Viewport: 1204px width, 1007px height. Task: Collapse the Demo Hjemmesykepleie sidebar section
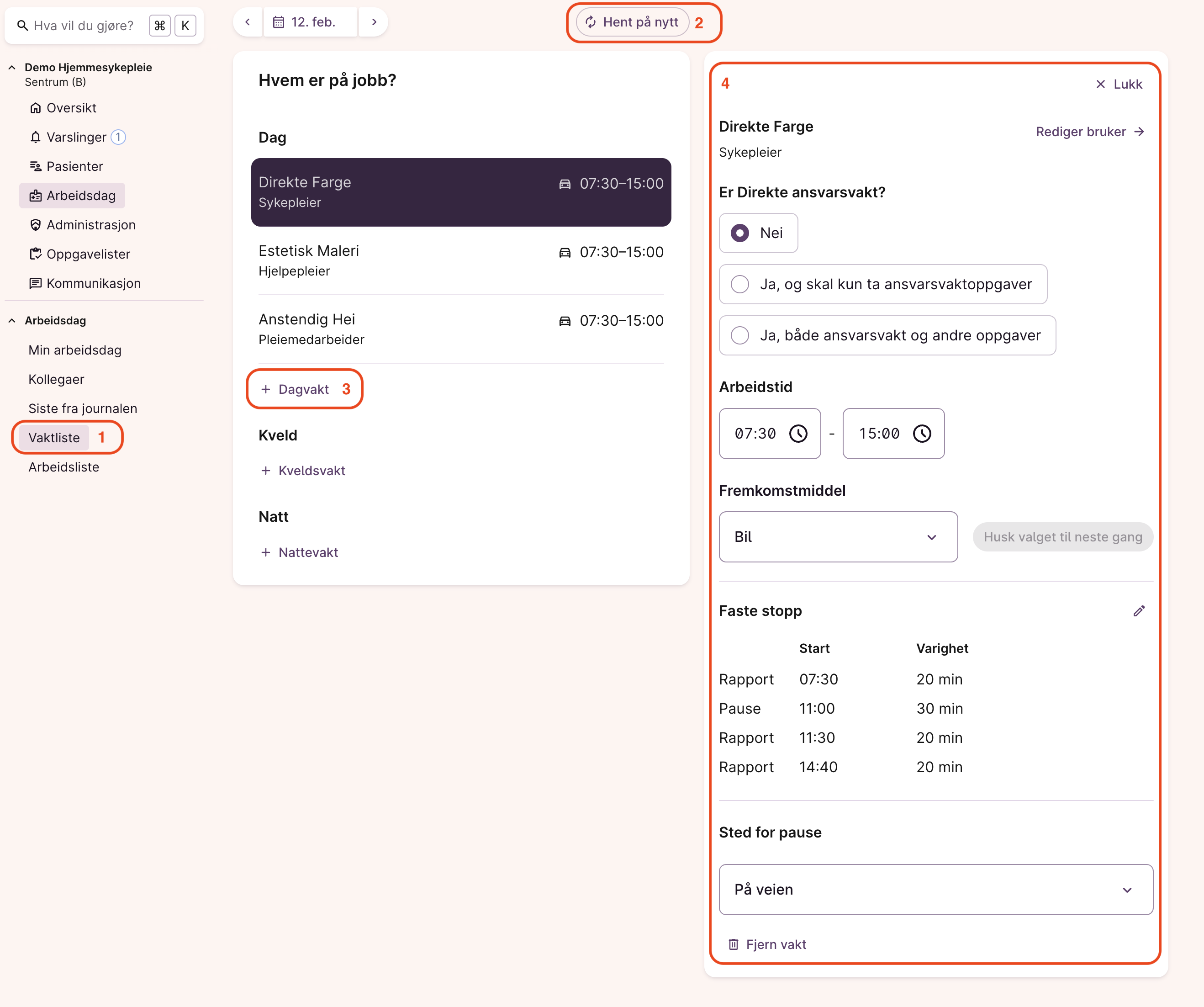pos(12,68)
